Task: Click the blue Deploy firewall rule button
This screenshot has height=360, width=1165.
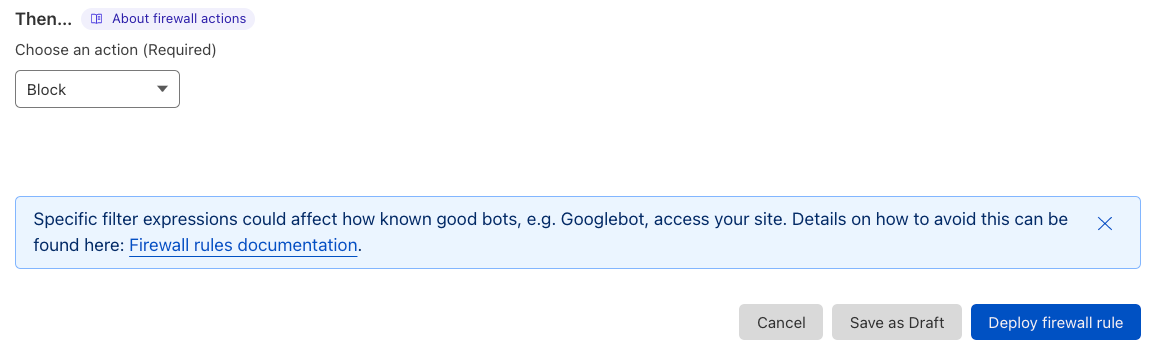Action: click(x=1055, y=322)
